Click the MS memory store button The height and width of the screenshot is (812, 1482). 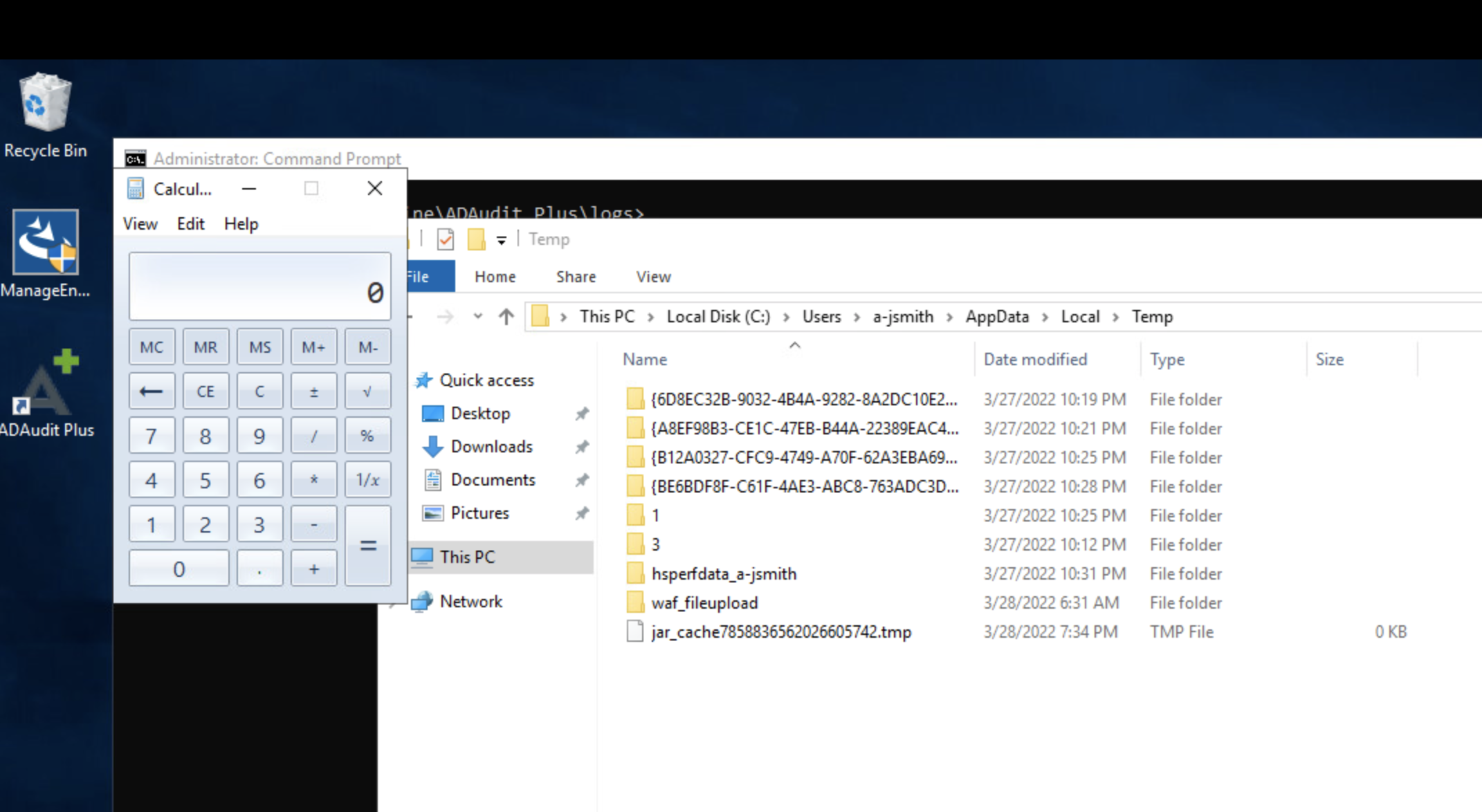259,347
